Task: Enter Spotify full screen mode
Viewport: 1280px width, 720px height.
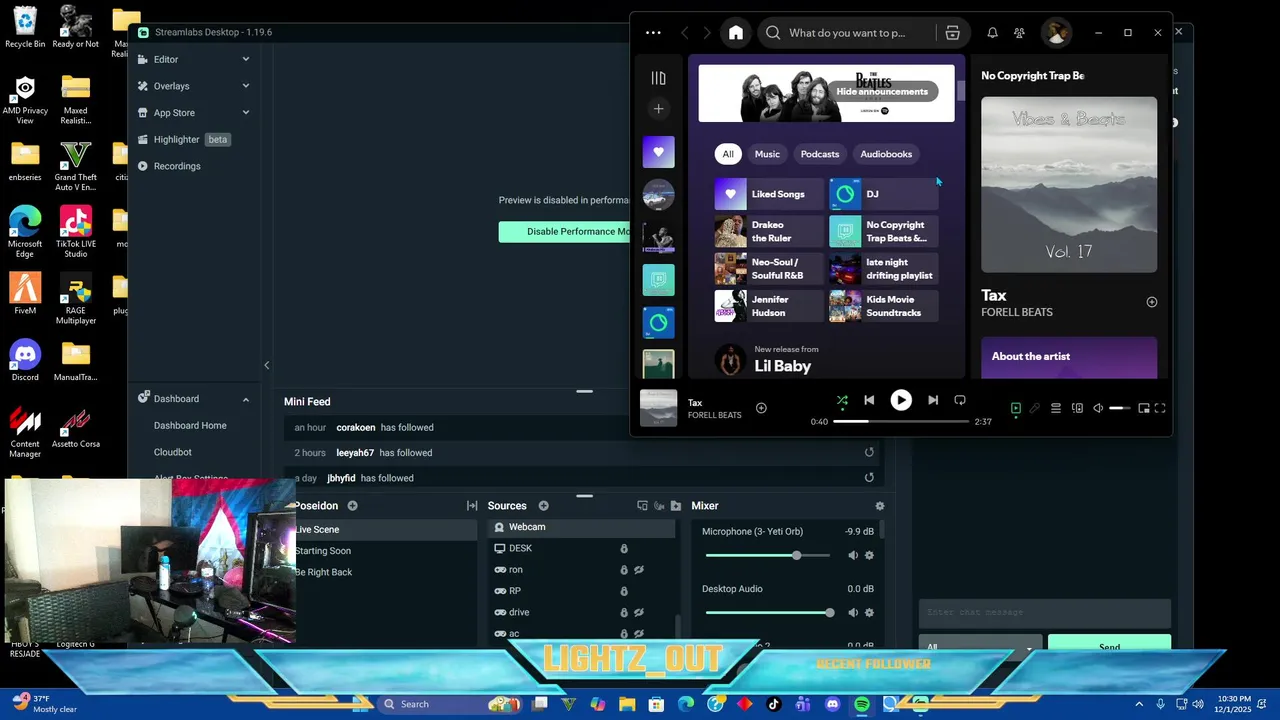Action: coord(1160,408)
